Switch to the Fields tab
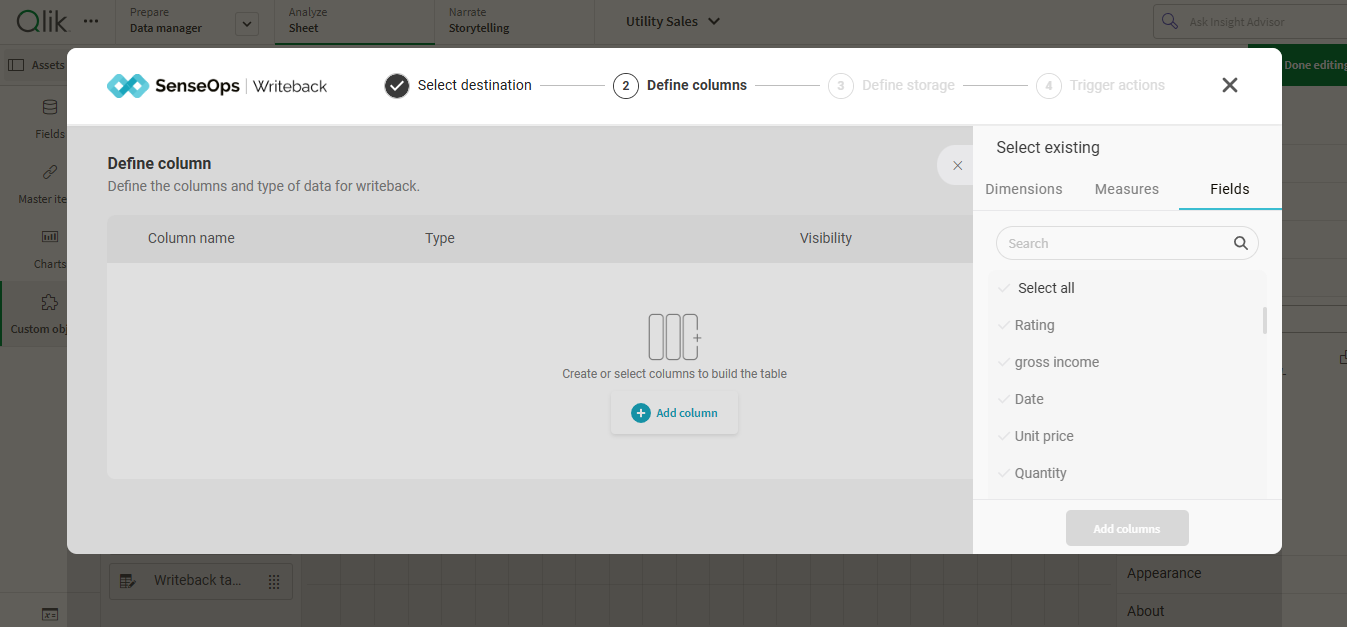The image size is (1347, 627). click(x=1230, y=189)
